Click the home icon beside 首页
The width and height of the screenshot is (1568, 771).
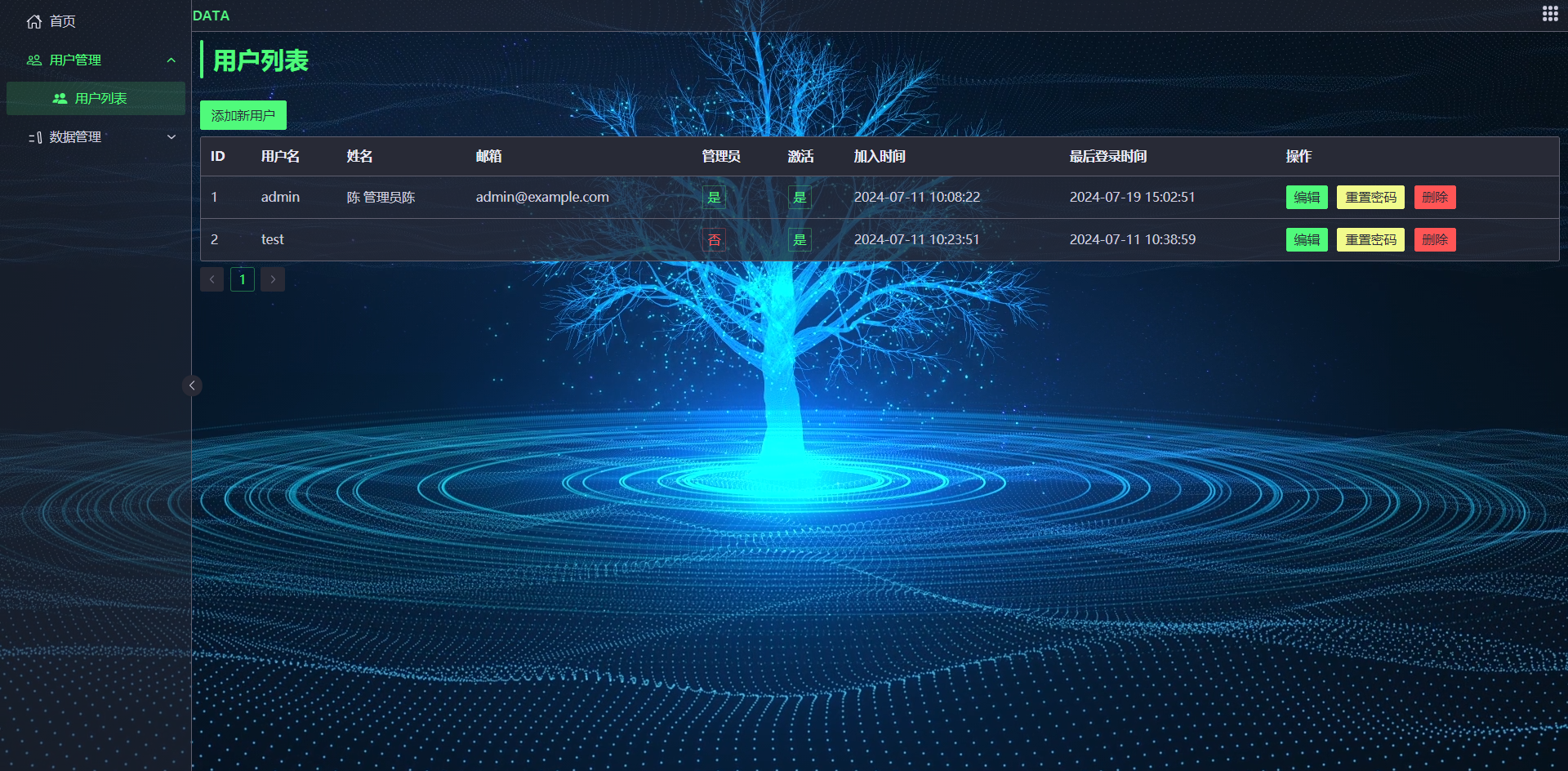34,21
